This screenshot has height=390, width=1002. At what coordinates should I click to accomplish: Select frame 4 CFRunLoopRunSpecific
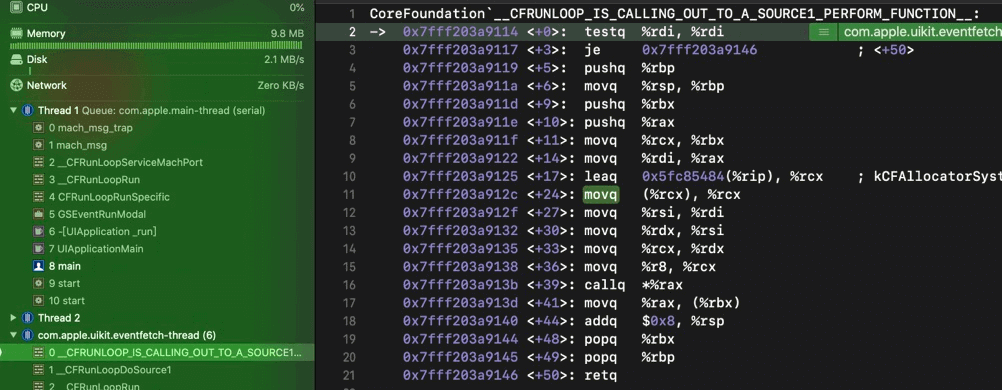tap(157, 197)
